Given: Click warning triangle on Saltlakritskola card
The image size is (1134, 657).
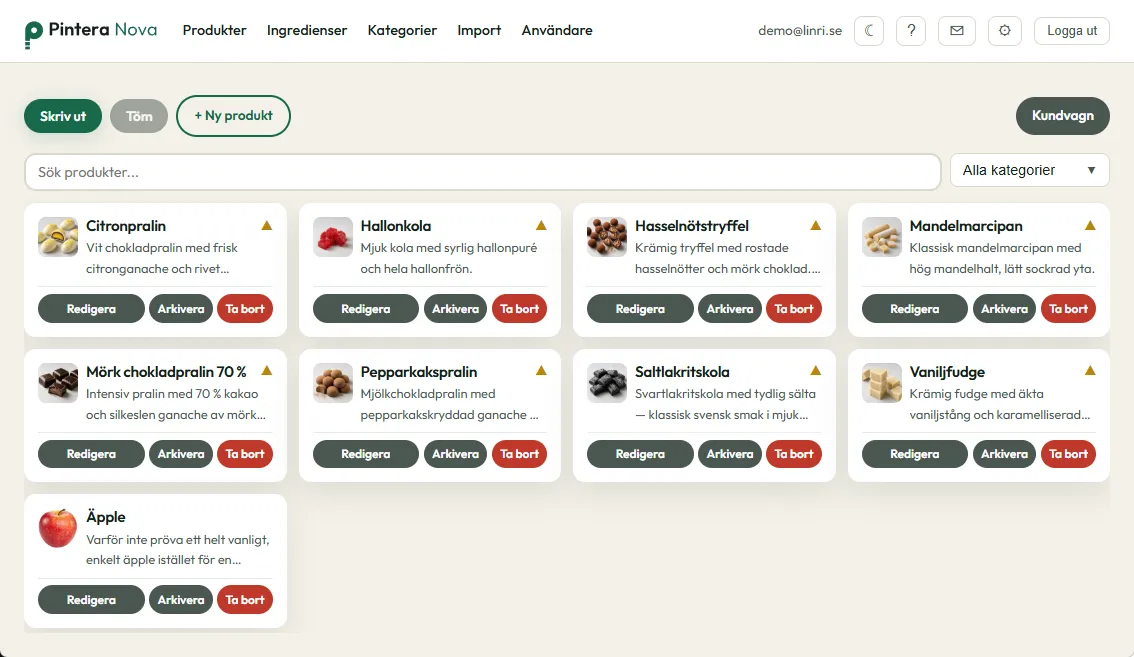Looking at the screenshot, I should coord(816,370).
